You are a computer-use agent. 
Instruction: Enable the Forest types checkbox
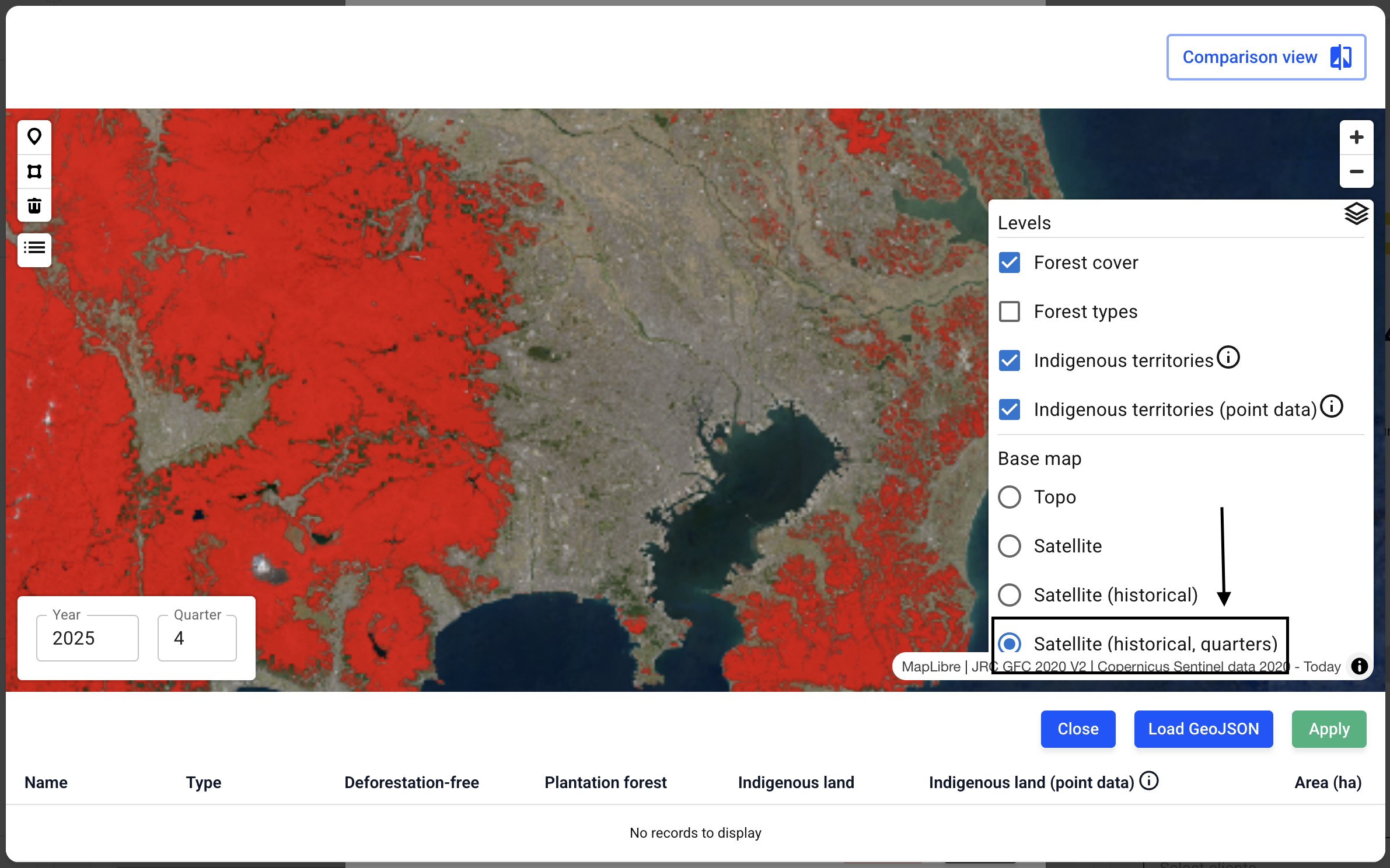click(x=1010, y=311)
